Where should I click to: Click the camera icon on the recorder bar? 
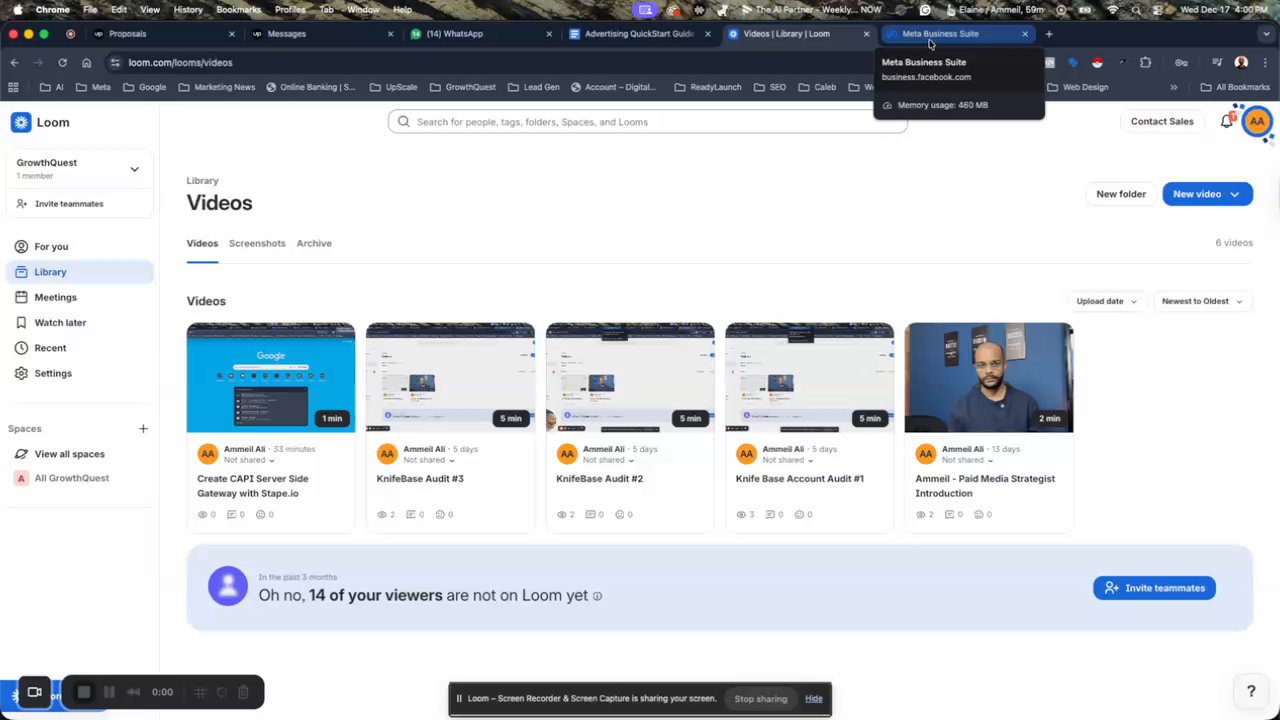point(34,692)
